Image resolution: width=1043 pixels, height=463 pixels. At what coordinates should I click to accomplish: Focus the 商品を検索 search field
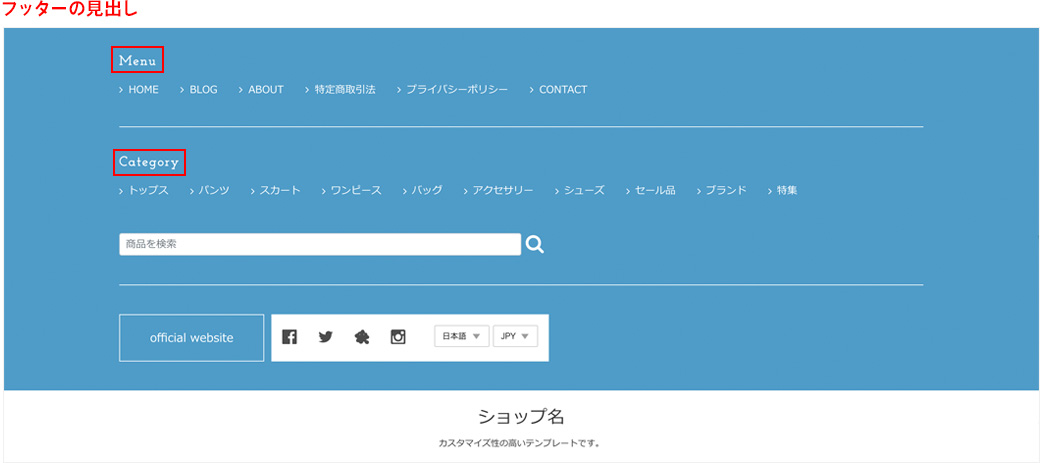319,244
